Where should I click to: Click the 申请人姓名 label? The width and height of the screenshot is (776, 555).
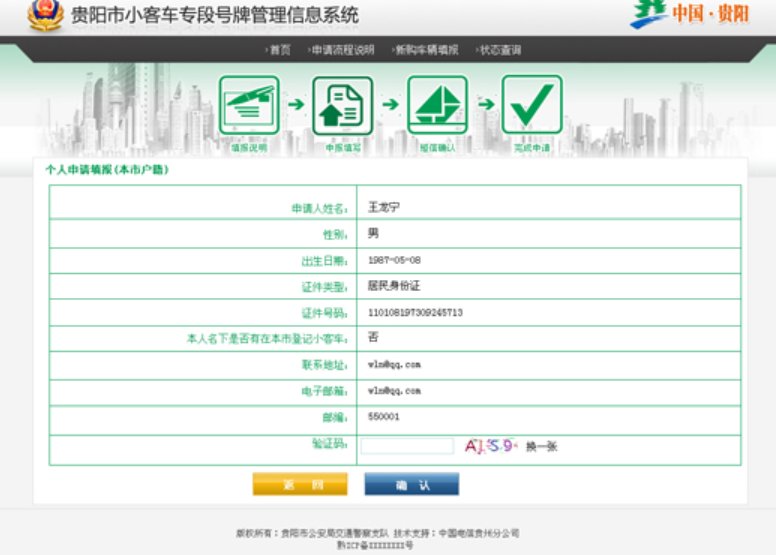tap(319, 208)
